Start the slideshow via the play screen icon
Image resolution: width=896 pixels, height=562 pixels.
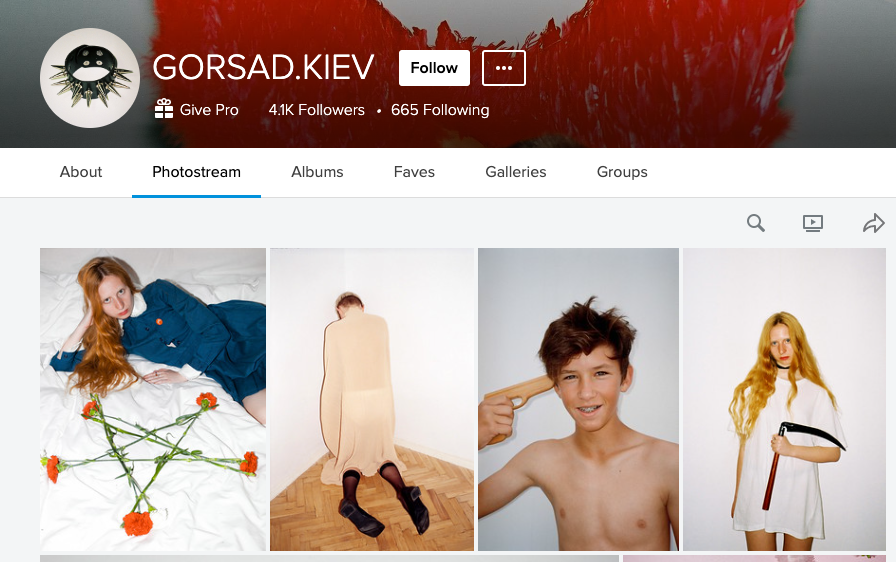[x=813, y=223]
